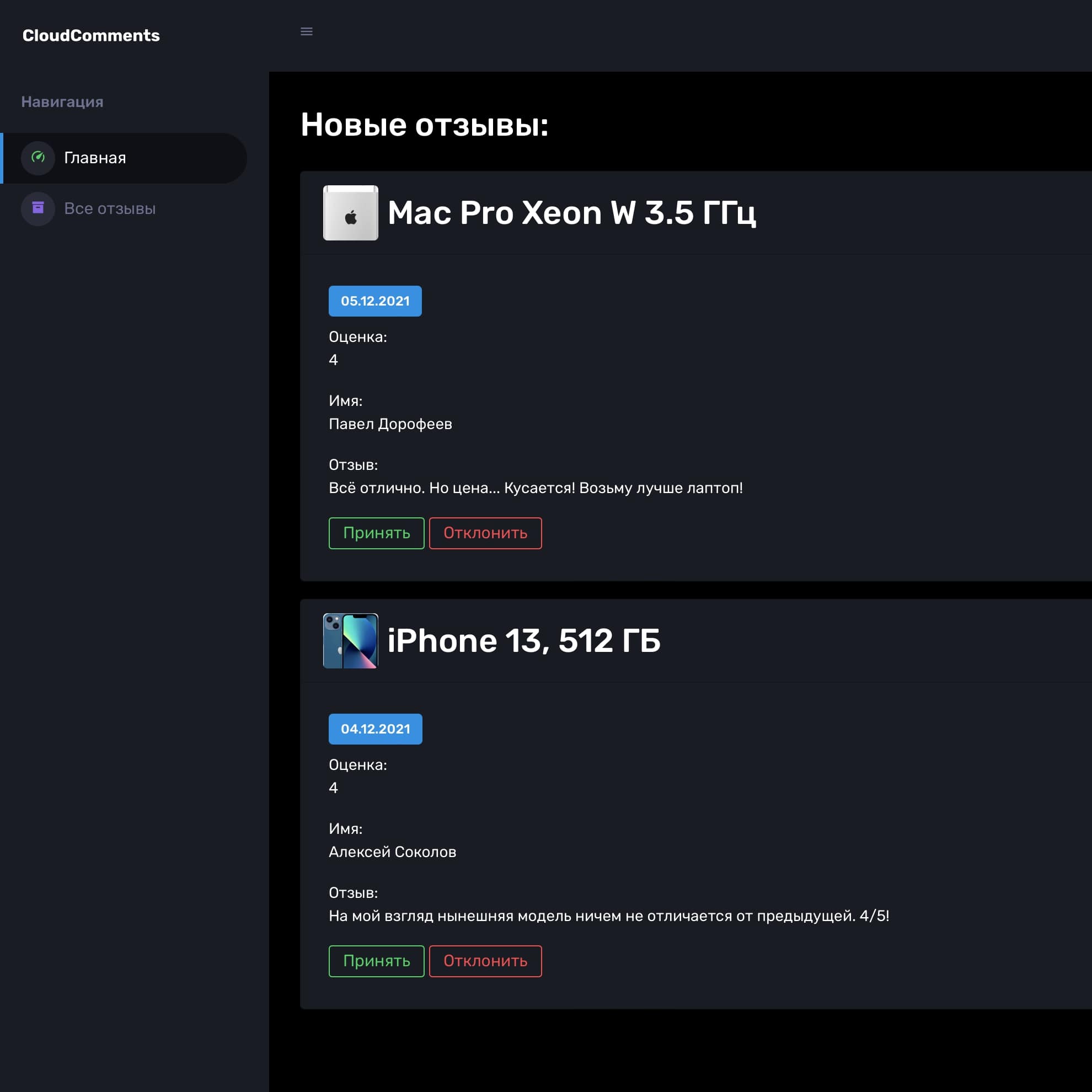Click the purple archive icon beside Все отзывы
This screenshot has width=1092, height=1092.
38,208
